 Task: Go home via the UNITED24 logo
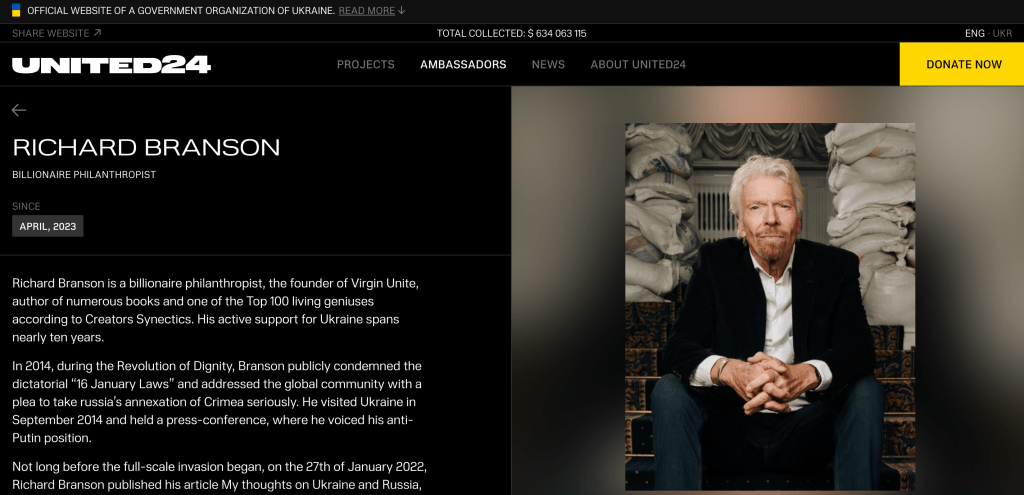click(112, 65)
